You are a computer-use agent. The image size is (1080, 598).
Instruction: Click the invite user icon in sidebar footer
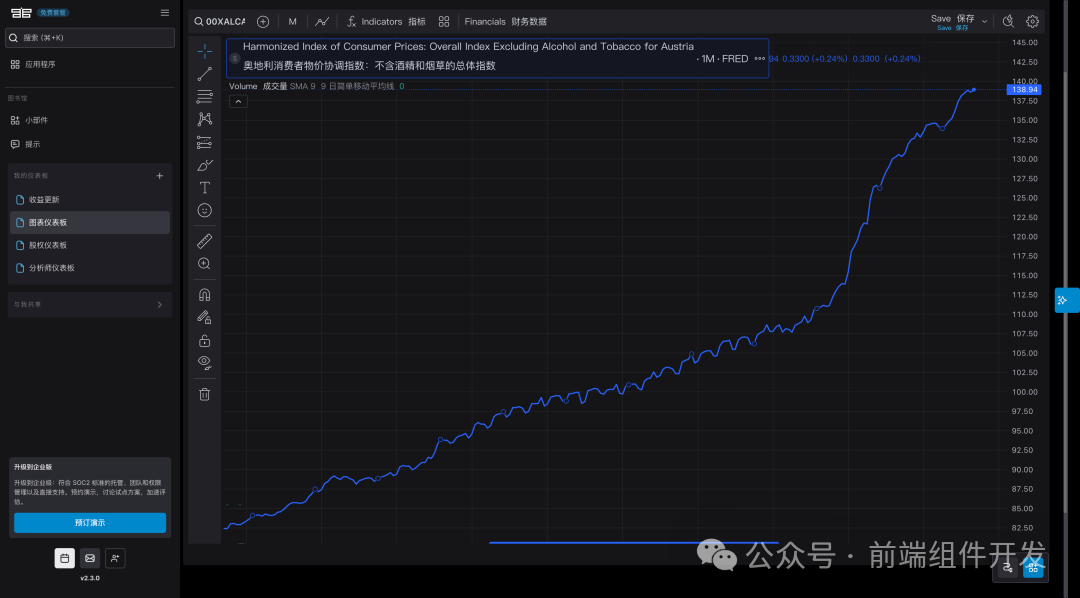coord(115,558)
